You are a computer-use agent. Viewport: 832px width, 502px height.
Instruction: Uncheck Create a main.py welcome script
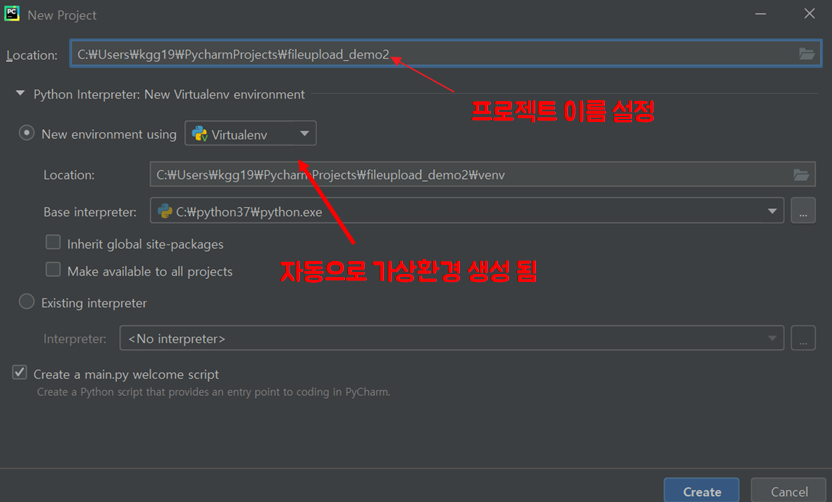[20, 373]
